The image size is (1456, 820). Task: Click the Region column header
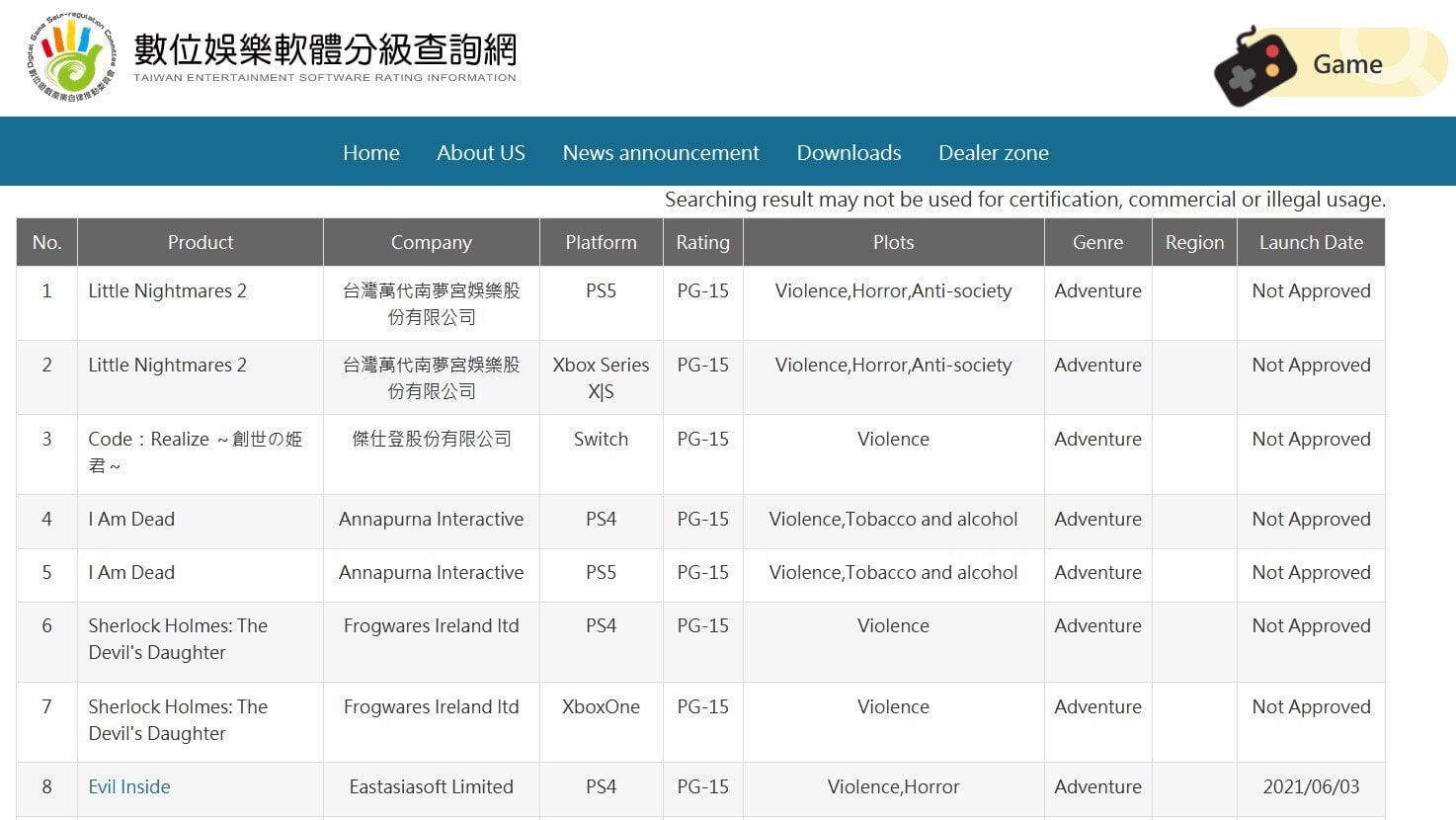click(x=1195, y=242)
